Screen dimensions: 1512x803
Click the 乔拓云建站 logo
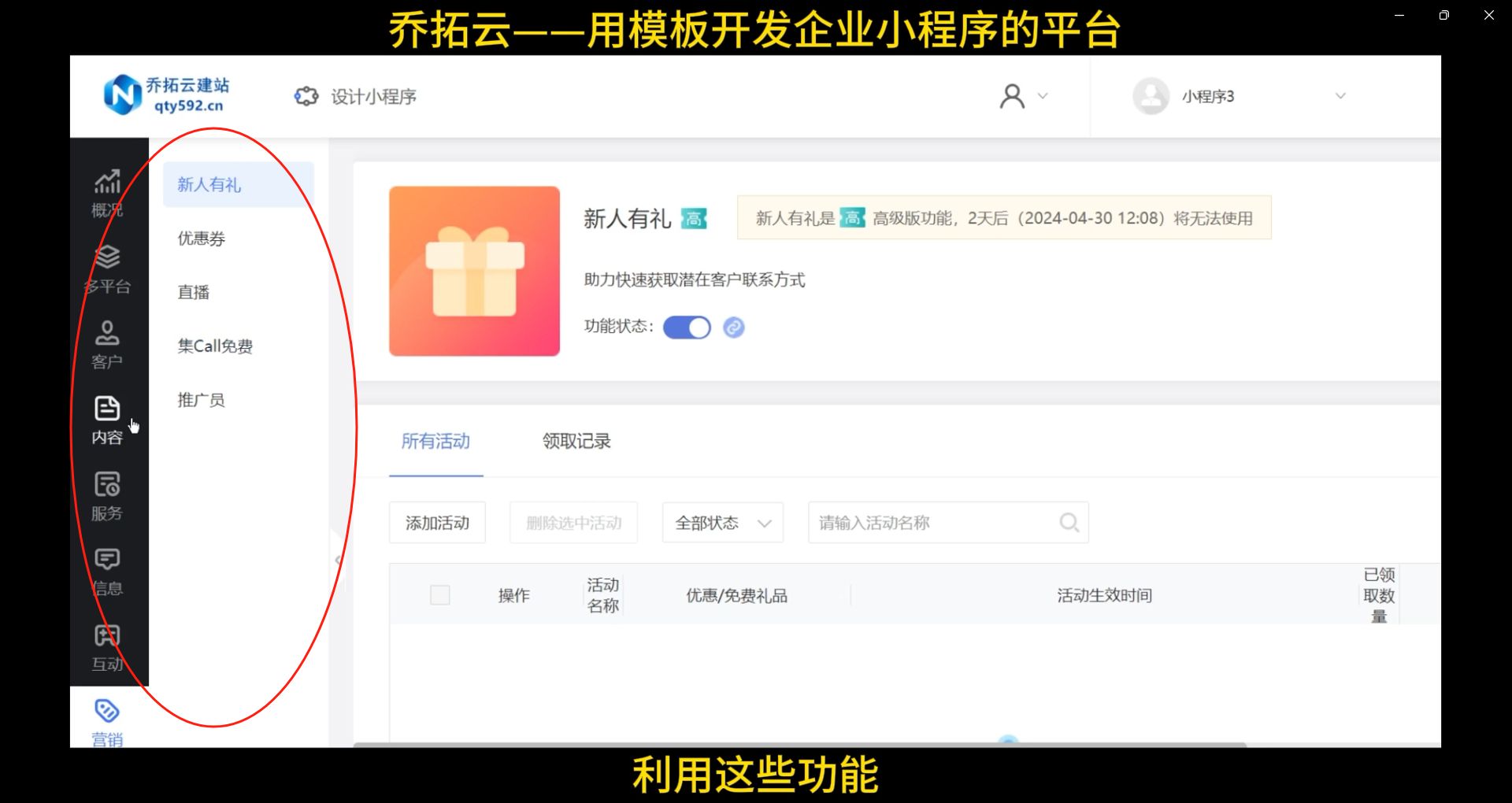tap(167, 95)
